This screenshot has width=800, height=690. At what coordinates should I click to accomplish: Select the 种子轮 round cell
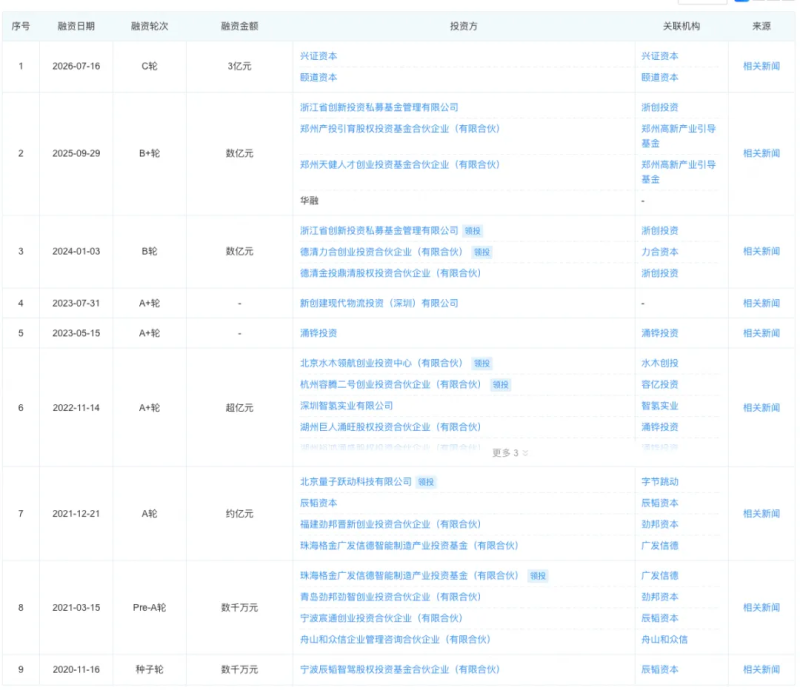click(149, 670)
